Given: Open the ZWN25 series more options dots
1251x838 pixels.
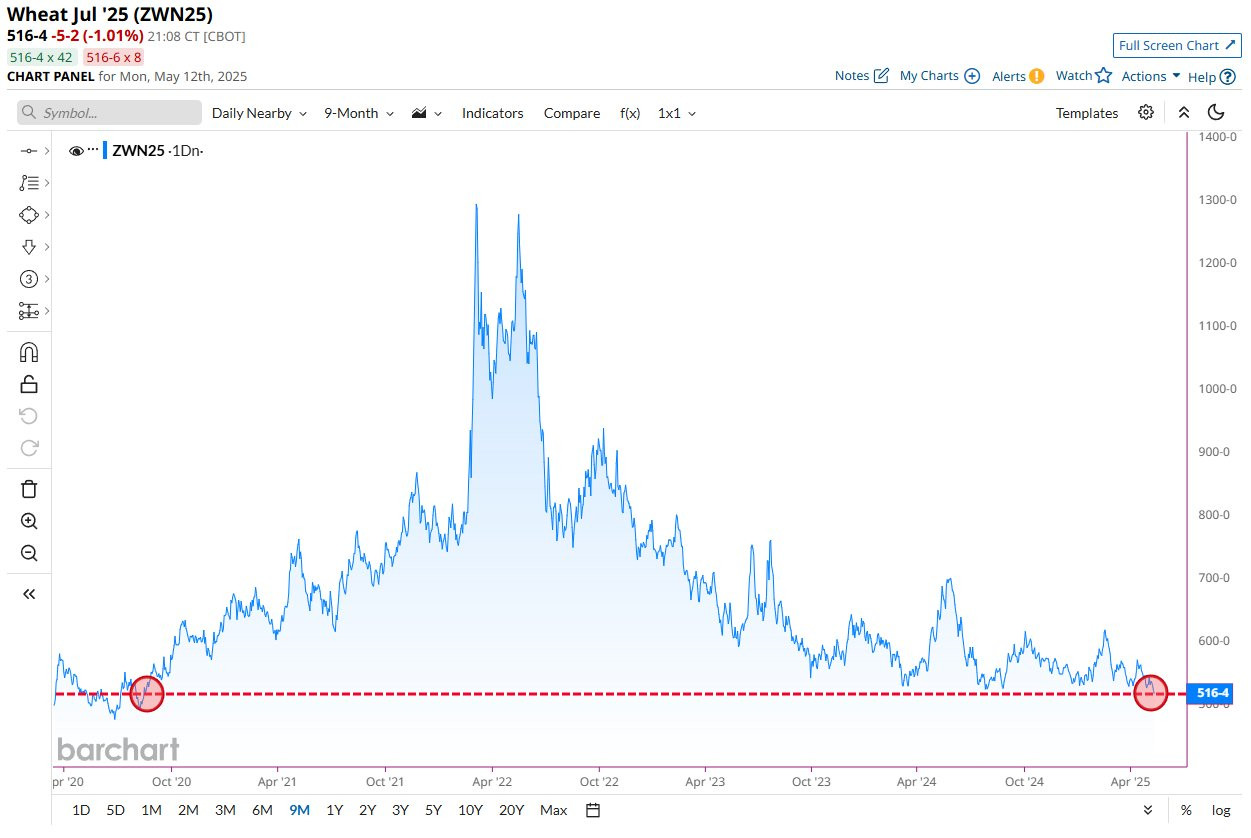Looking at the screenshot, I should point(94,149).
